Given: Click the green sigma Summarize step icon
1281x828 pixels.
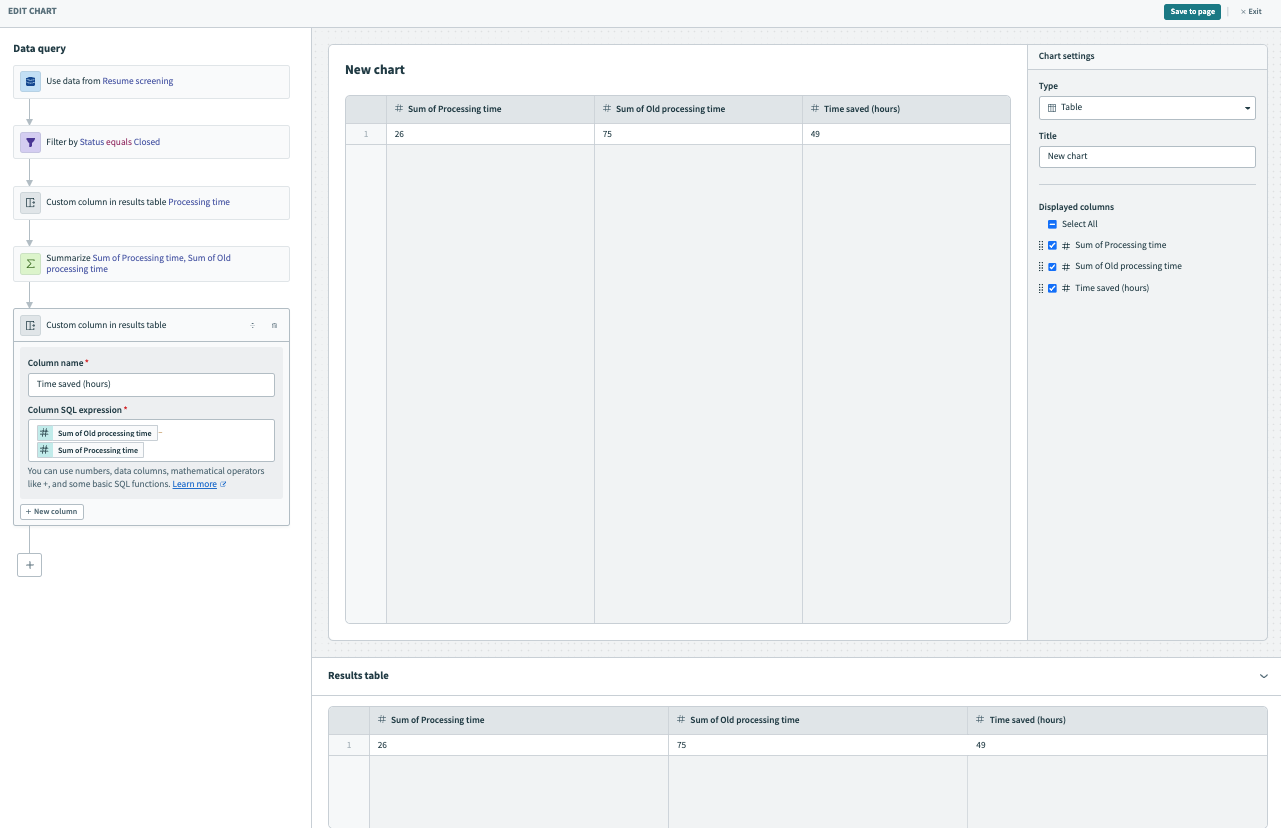Looking at the screenshot, I should click(x=30, y=264).
